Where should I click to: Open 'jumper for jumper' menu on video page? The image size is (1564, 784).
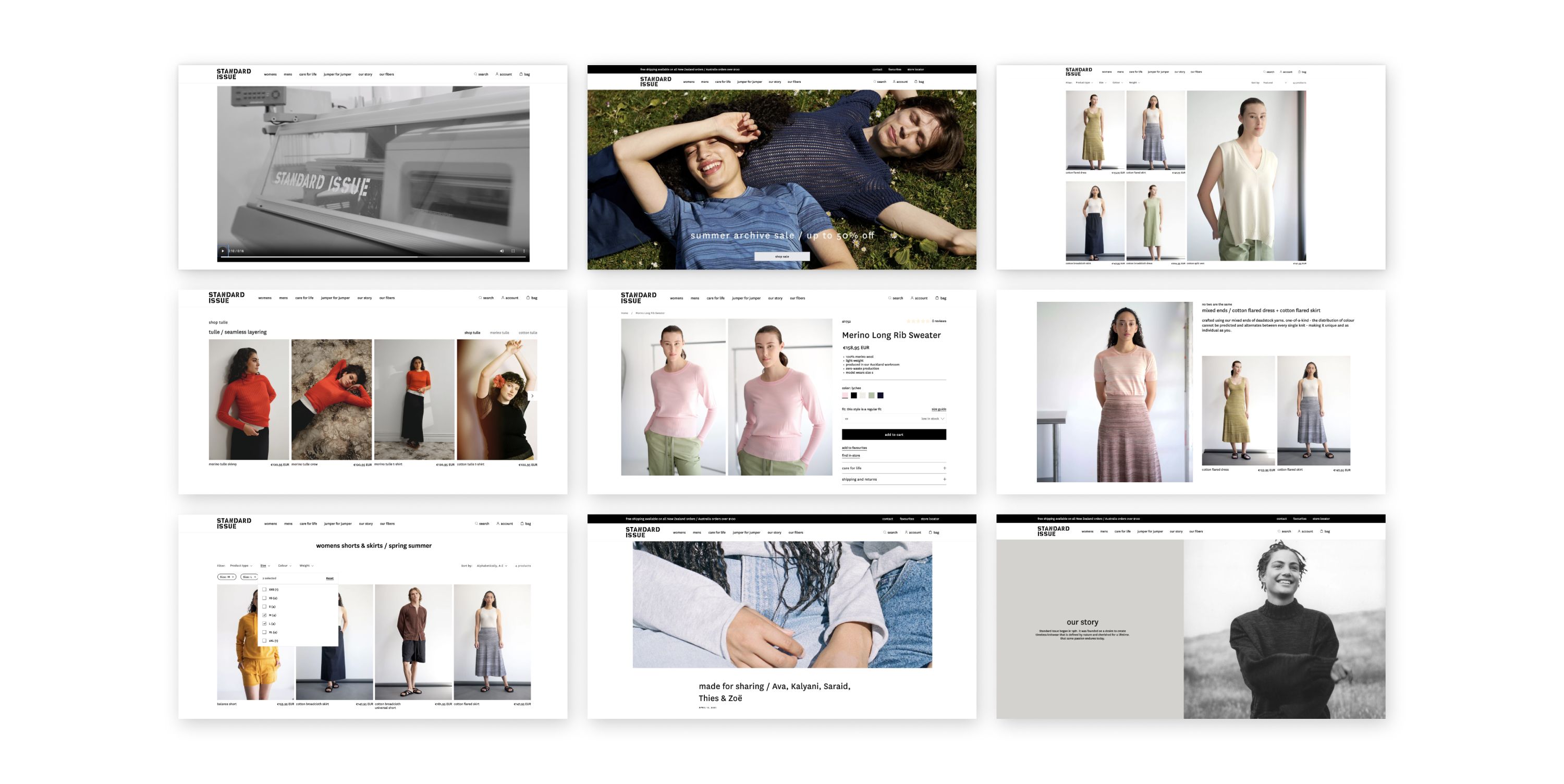(x=337, y=75)
